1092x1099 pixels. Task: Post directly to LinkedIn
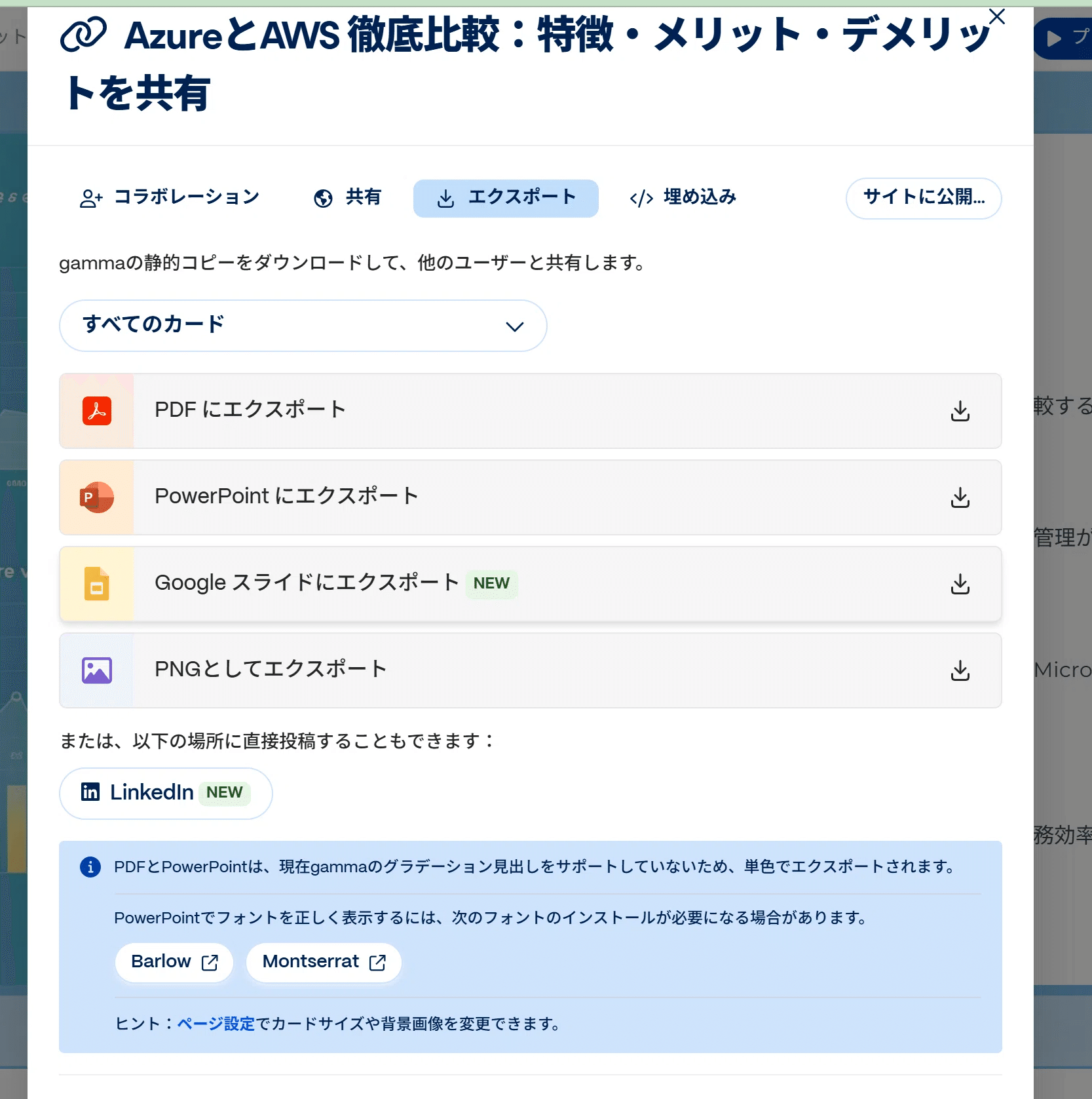[166, 793]
